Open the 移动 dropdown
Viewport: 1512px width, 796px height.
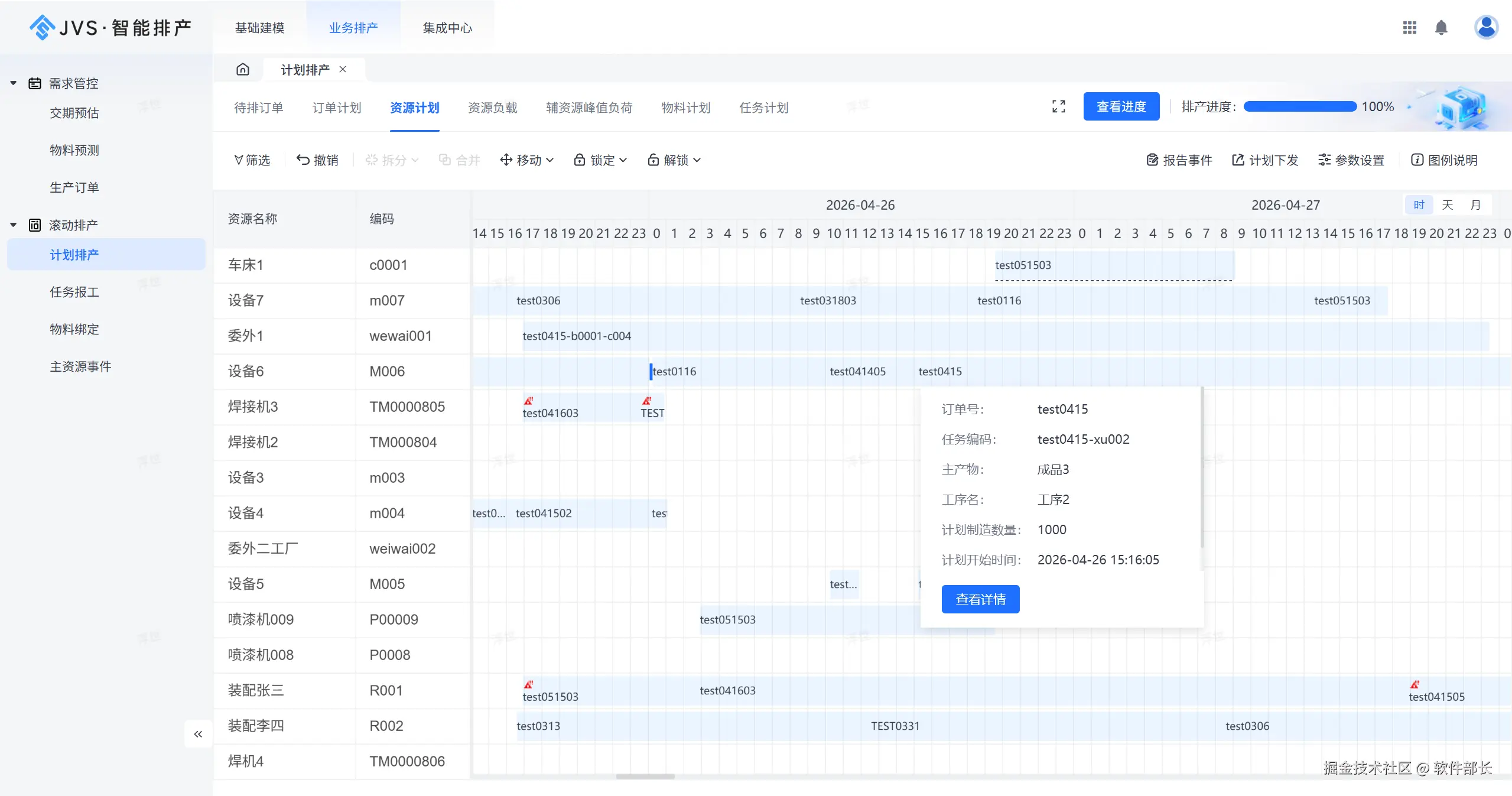526,160
